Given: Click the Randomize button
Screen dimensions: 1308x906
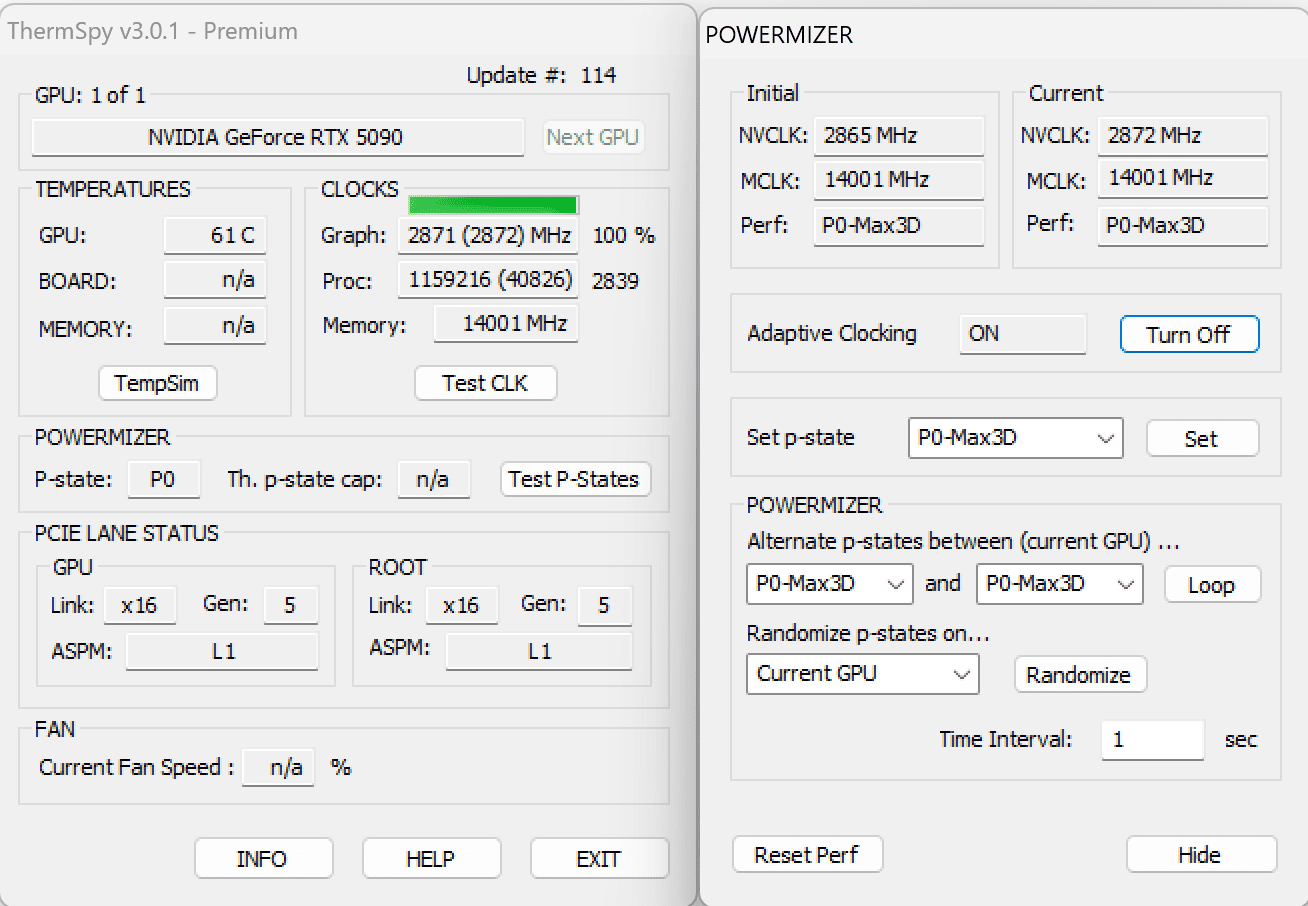Looking at the screenshot, I should click(x=1079, y=675).
